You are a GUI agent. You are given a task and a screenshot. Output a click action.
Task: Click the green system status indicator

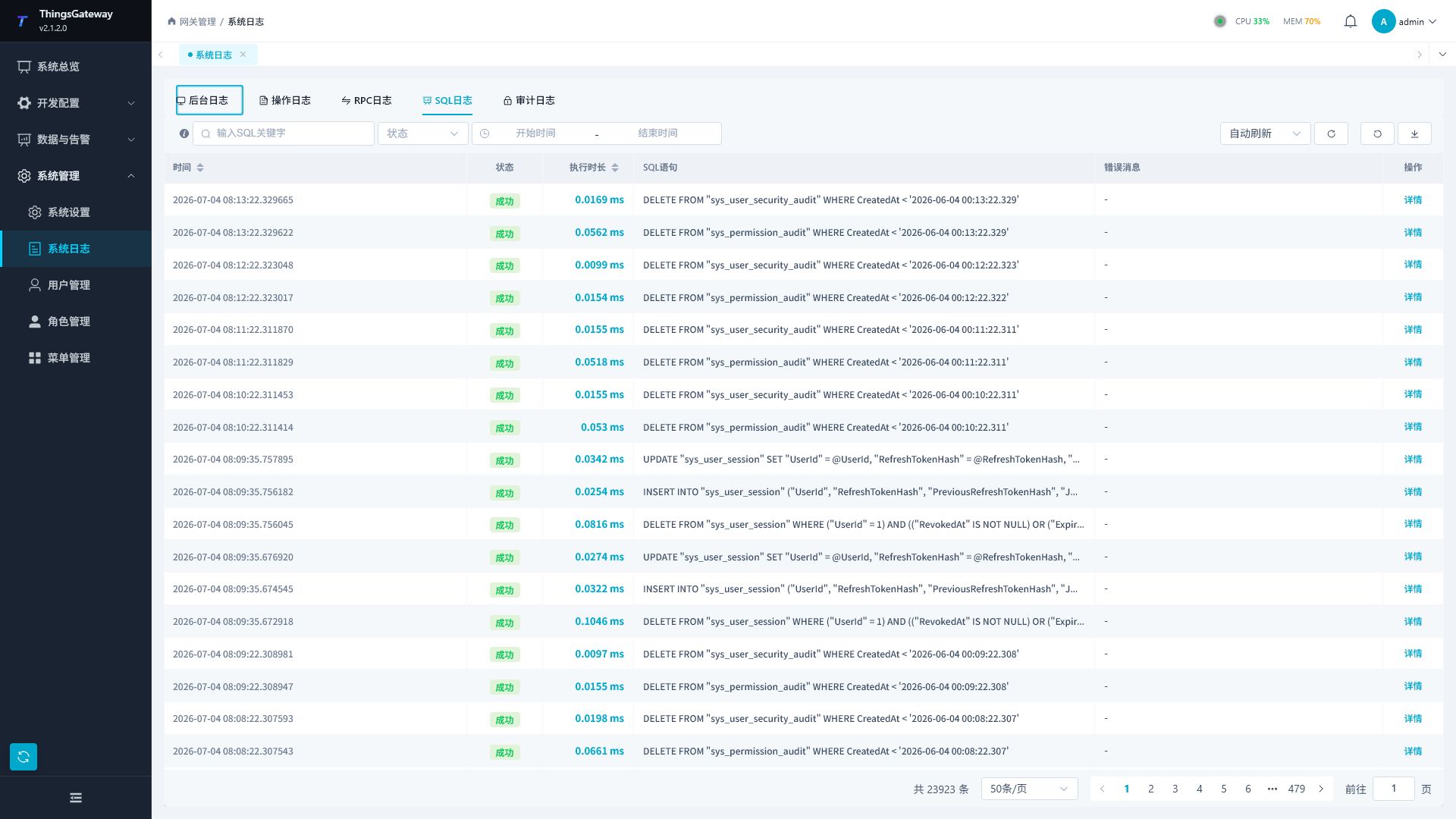1219,21
